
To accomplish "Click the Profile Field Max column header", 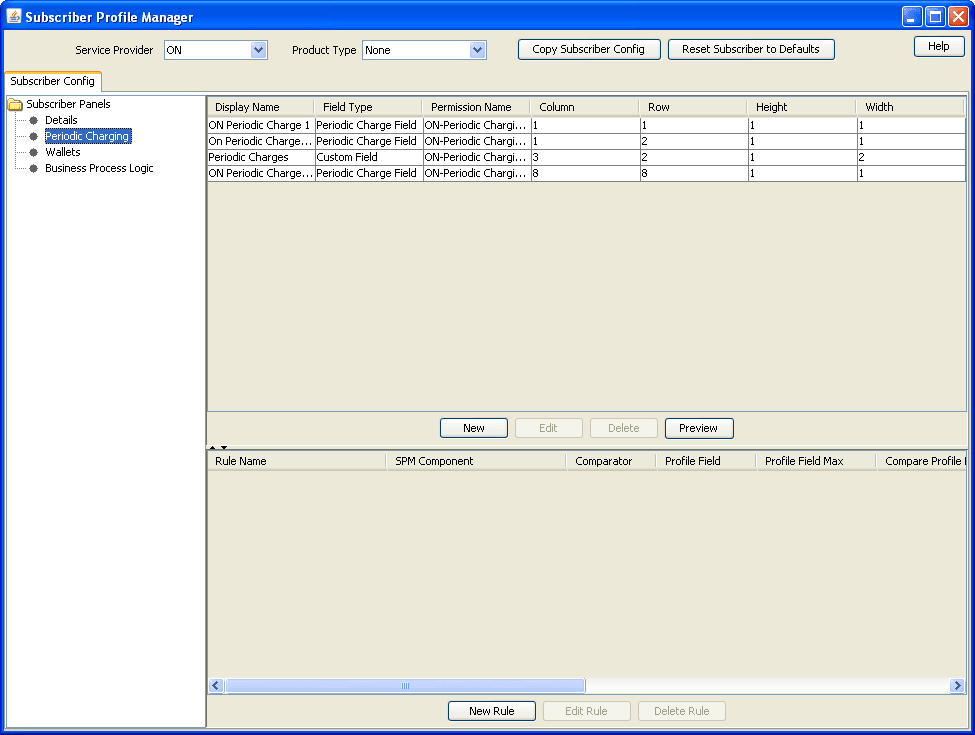I will click(x=817, y=461).
